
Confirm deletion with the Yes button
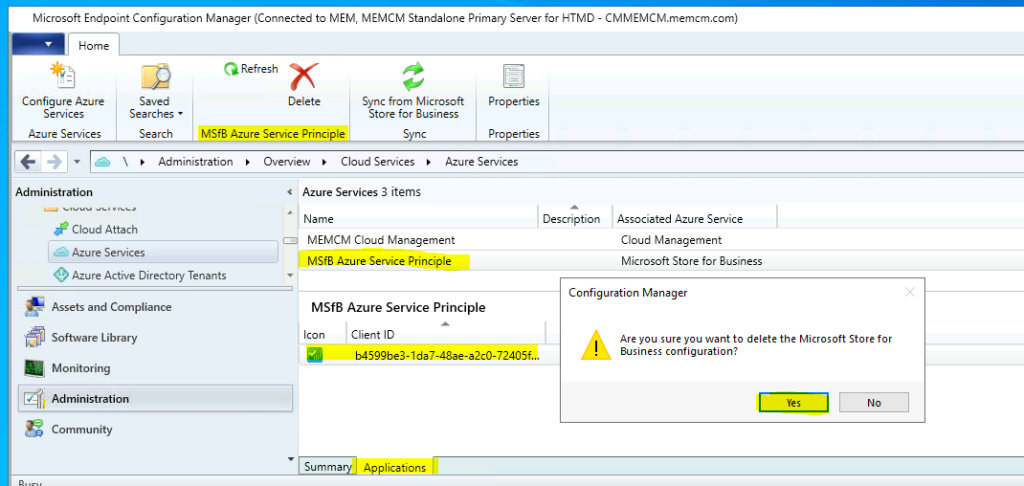coord(793,402)
